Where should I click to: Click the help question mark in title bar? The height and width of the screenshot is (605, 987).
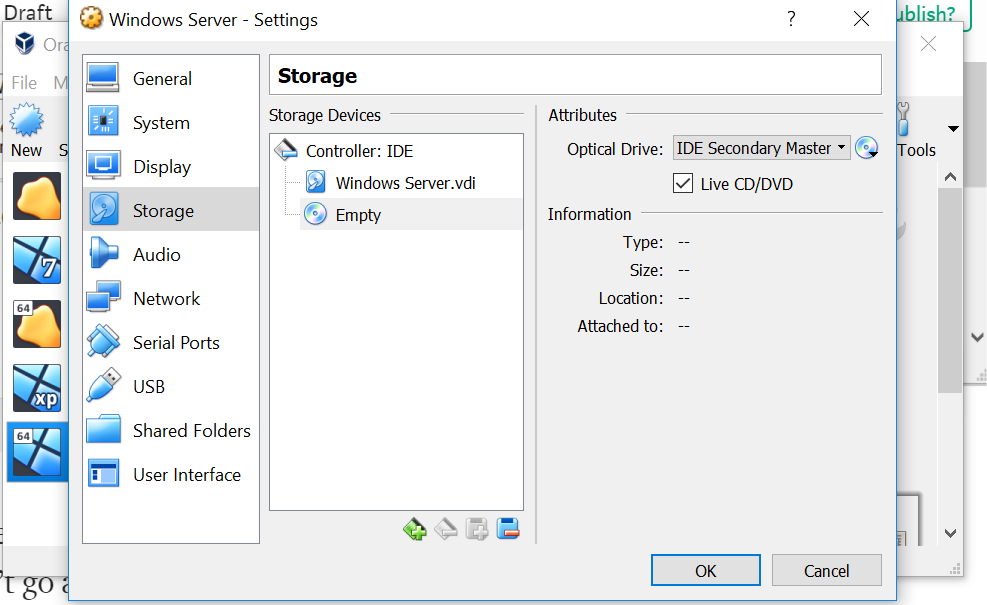[791, 19]
